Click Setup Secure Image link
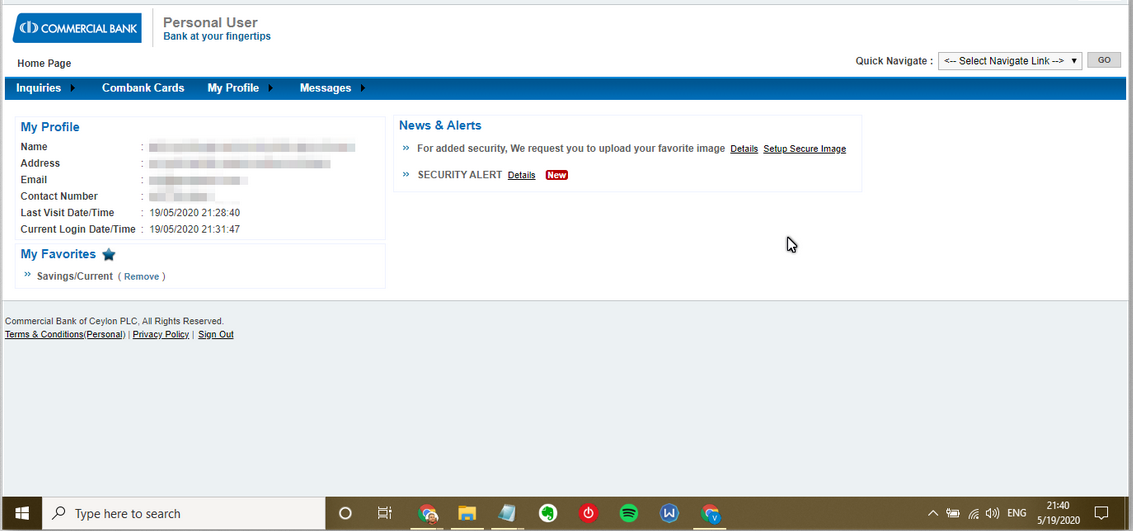The width and height of the screenshot is (1133, 531). [x=804, y=149]
